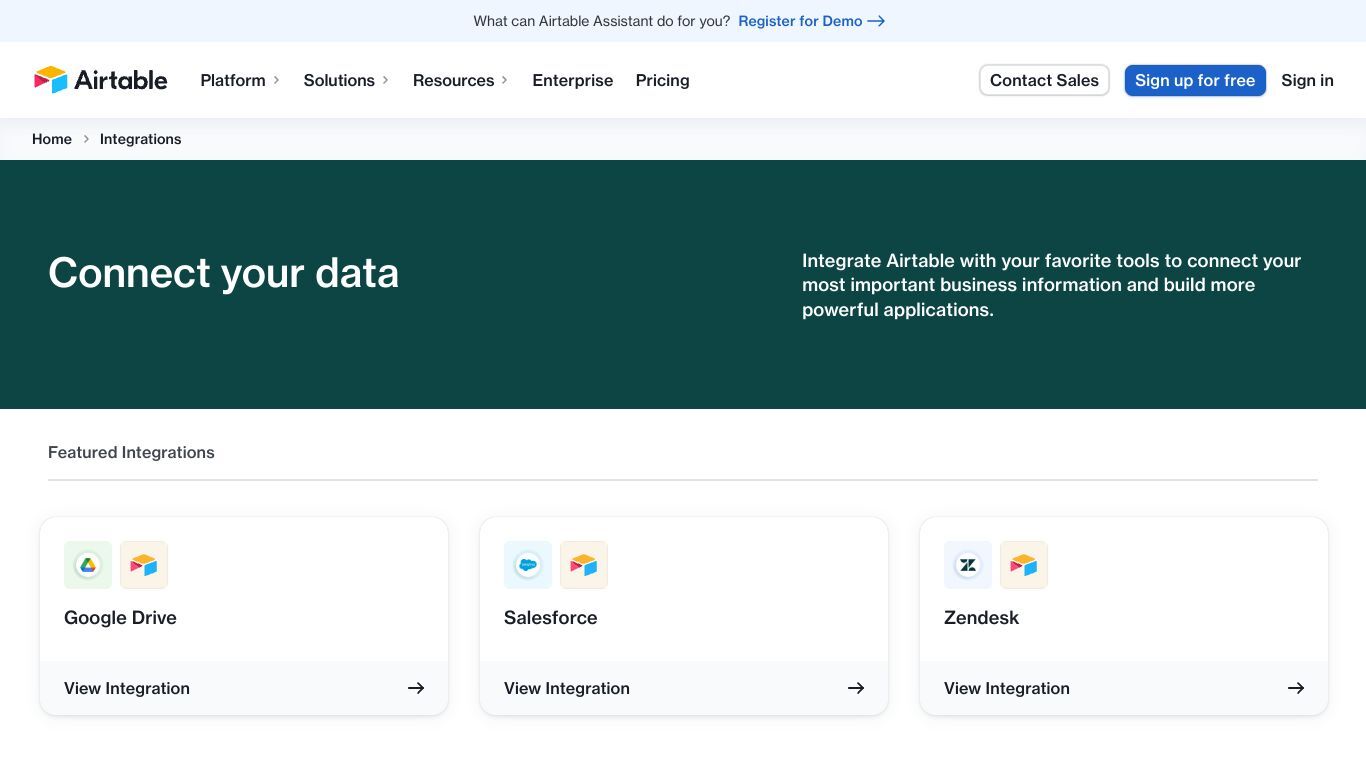Click the Airtable logo in the header
The width and height of the screenshot is (1366, 768).
coord(100,80)
